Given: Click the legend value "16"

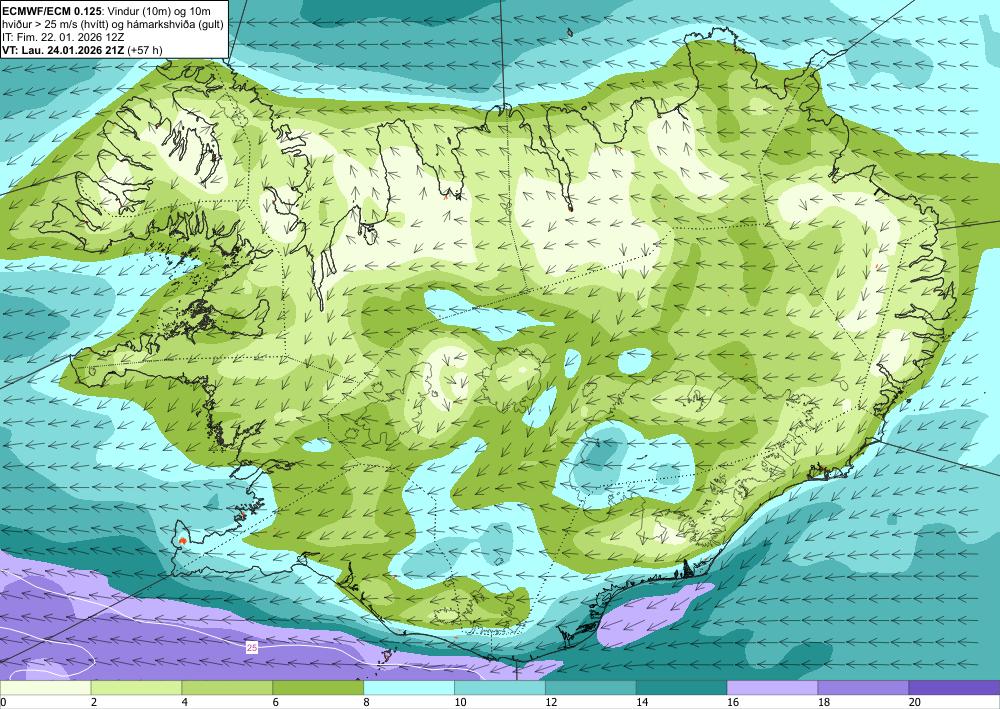Looking at the screenshot, I should click(733, 702).
